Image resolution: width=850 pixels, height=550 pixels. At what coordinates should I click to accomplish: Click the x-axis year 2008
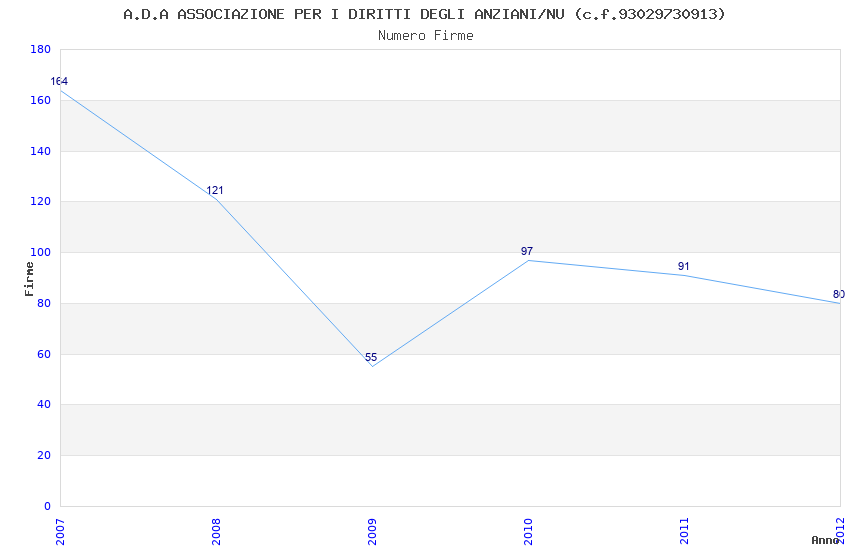pyautogui.click(x=216, y=532)
